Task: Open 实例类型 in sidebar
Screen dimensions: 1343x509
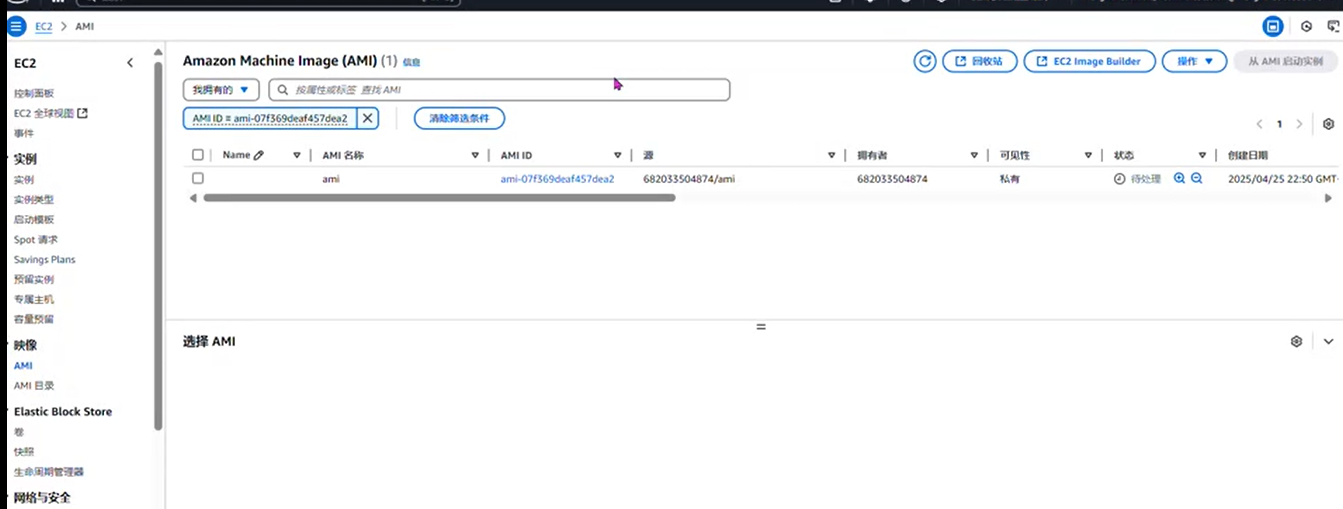Action: click(34, 200)
